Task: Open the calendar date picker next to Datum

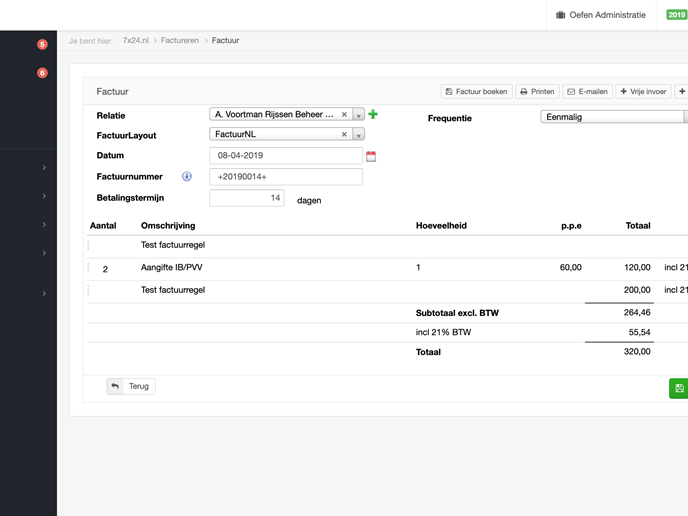Action: (x=371, y=156)
